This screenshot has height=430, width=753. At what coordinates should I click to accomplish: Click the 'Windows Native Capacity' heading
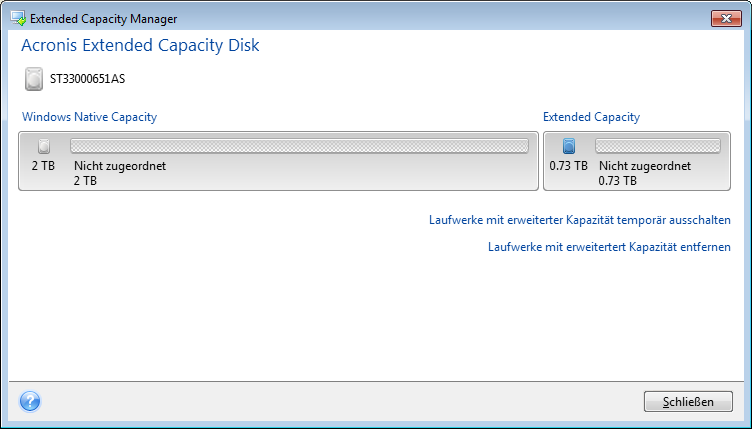tap(88, 117)
